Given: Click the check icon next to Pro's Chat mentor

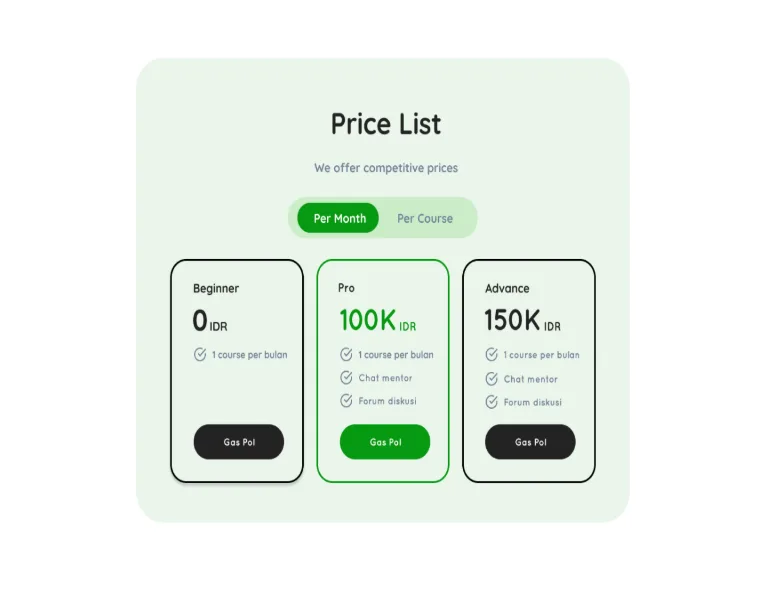Looking at the screenshot, I should click(346, 377).
